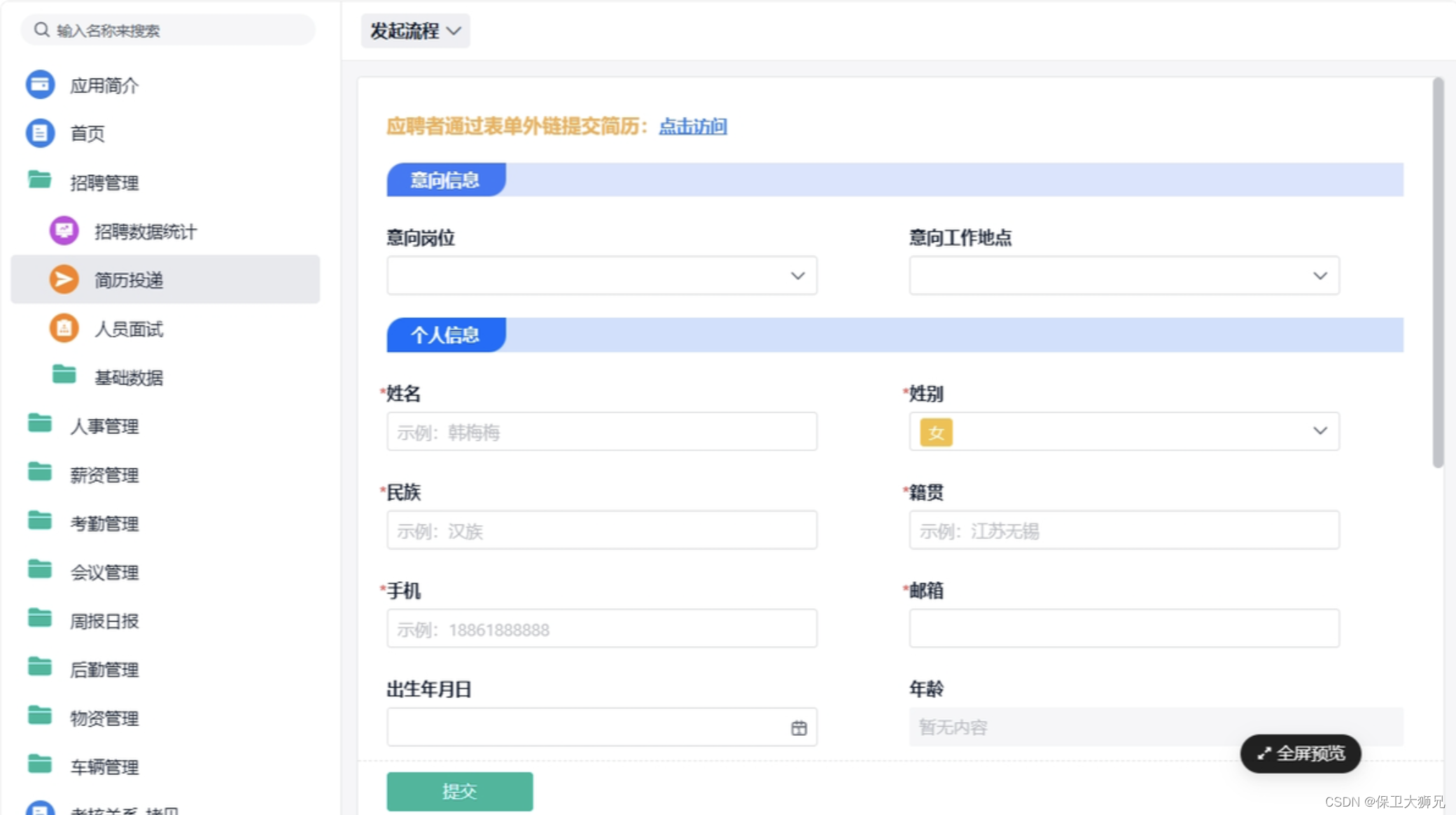Click the 首页 document icon
Viewport: 1456px width, 815px height.
coord(40,133)
